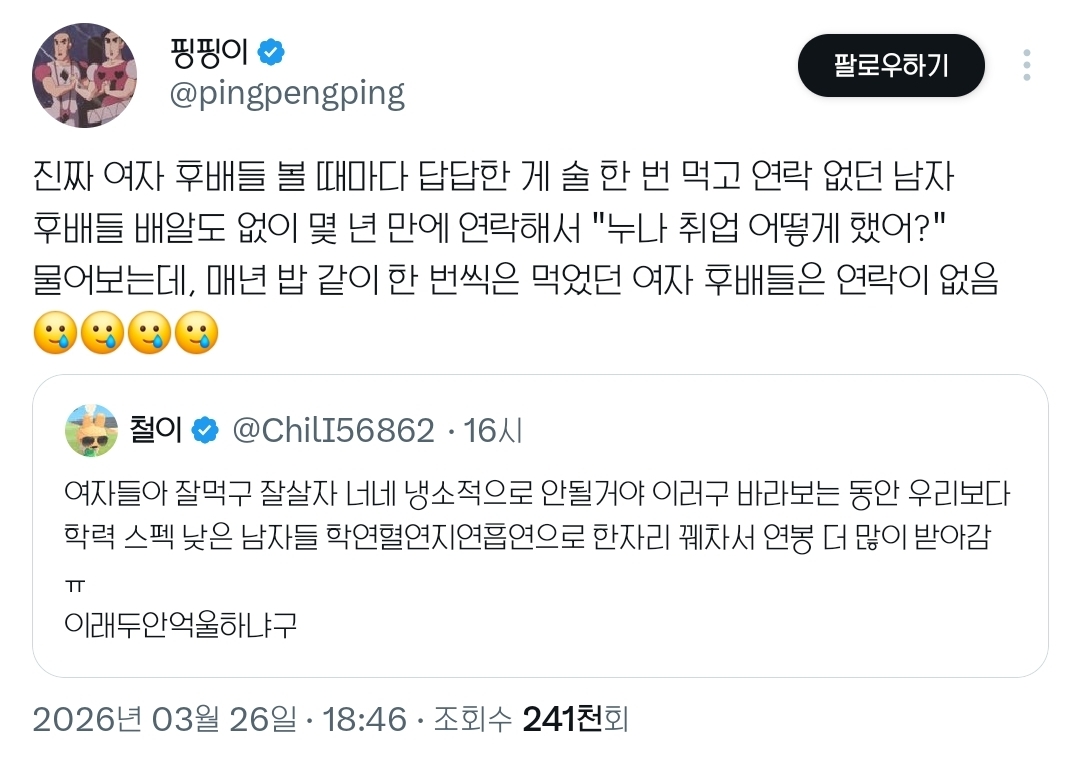Click the verified badge beside 핑핑이
Image resolution: width=1080 pixels, height=768 pixels.
(x=271, y=52)
